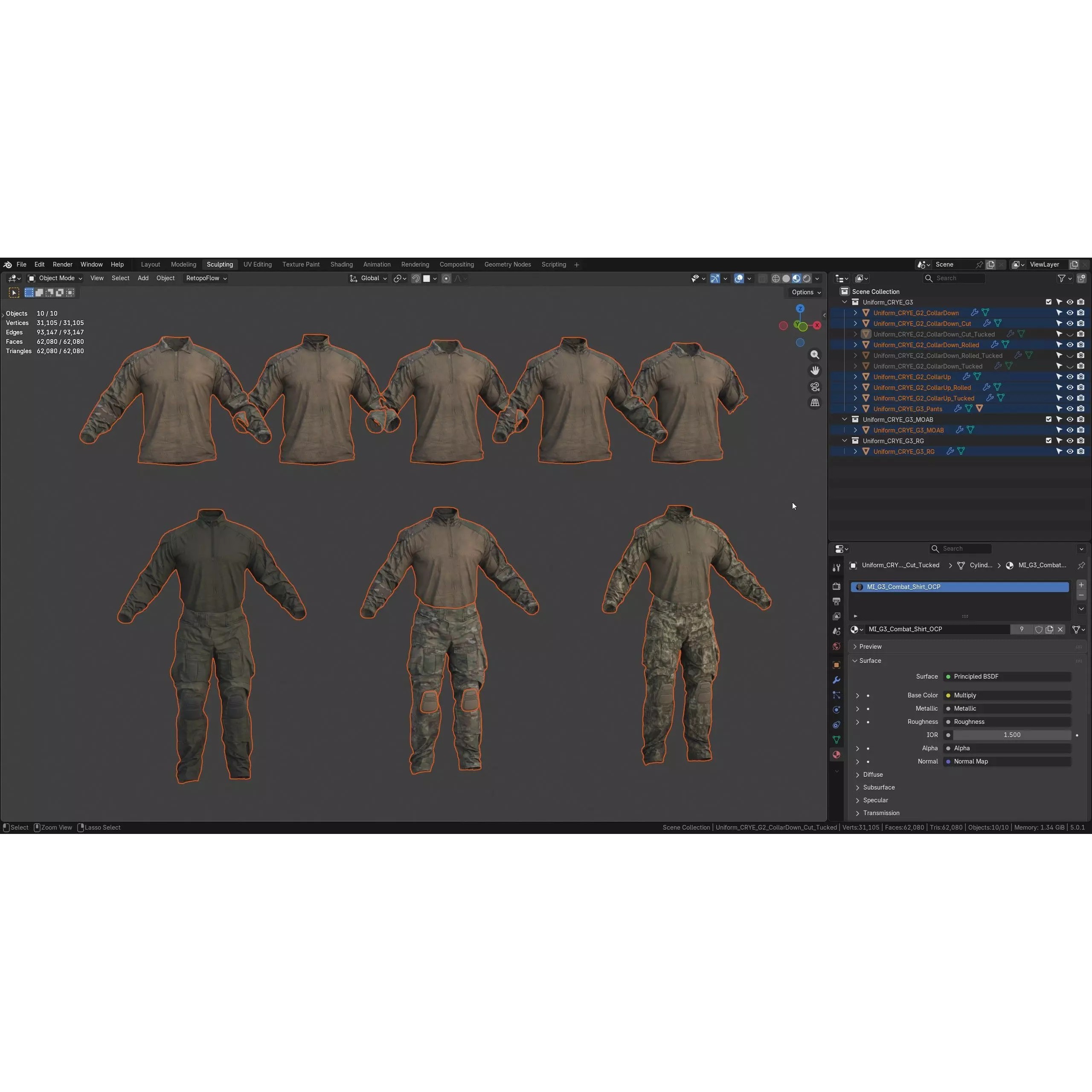The width and height of the screenshot is (1092, 1092).
Task: Switch to Material Preview viewport shading
Action: (796, 278)
